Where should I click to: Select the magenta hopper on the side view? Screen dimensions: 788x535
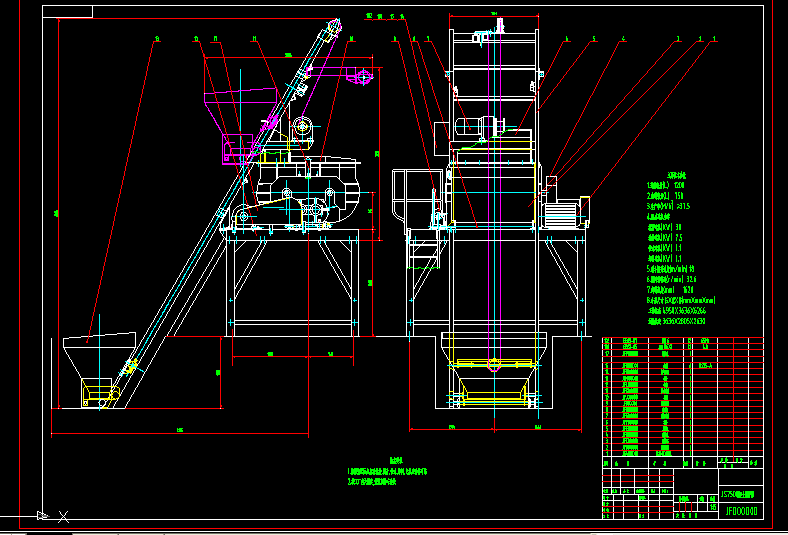tap(238, 102)
